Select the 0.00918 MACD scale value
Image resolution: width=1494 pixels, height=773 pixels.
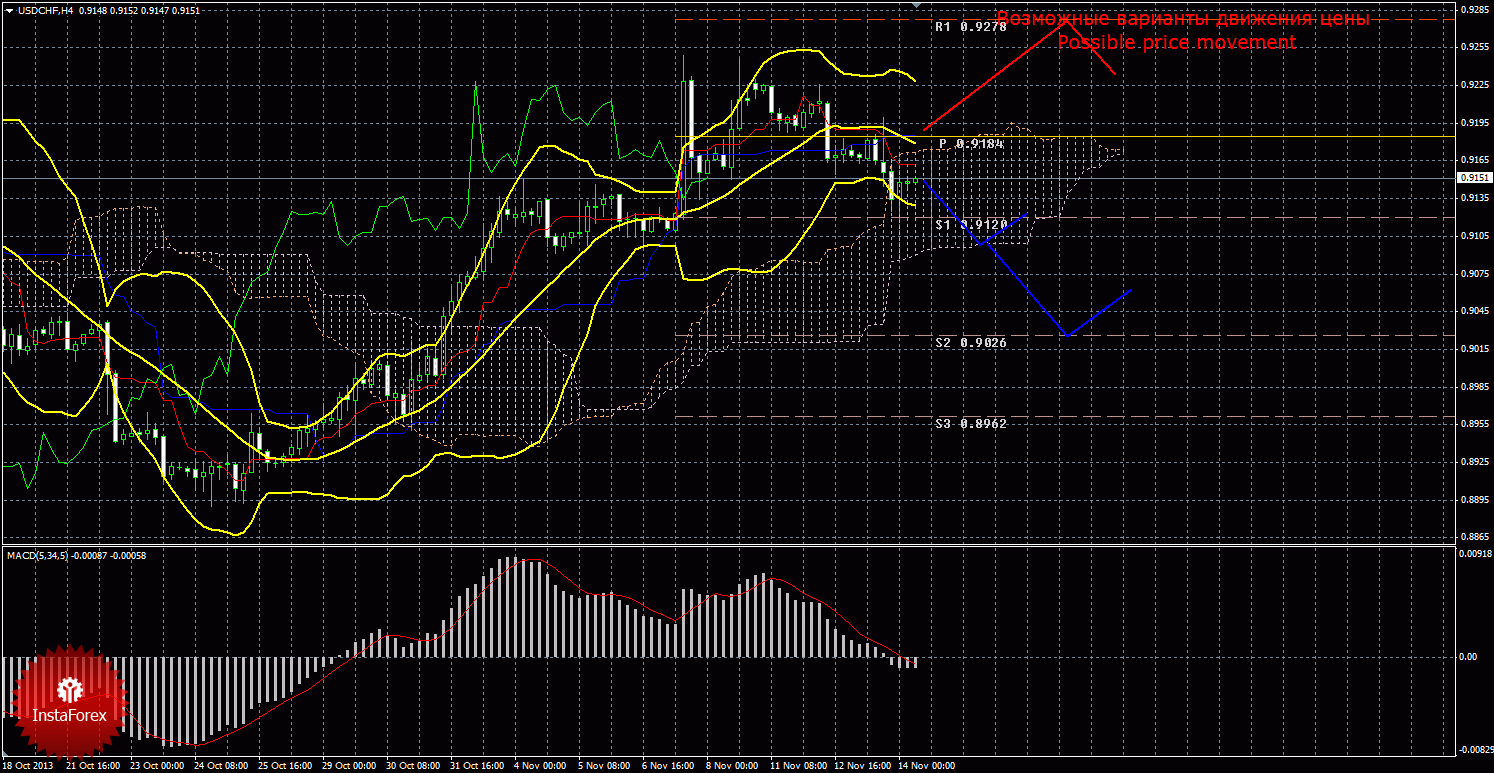[x=1474, y=553]
